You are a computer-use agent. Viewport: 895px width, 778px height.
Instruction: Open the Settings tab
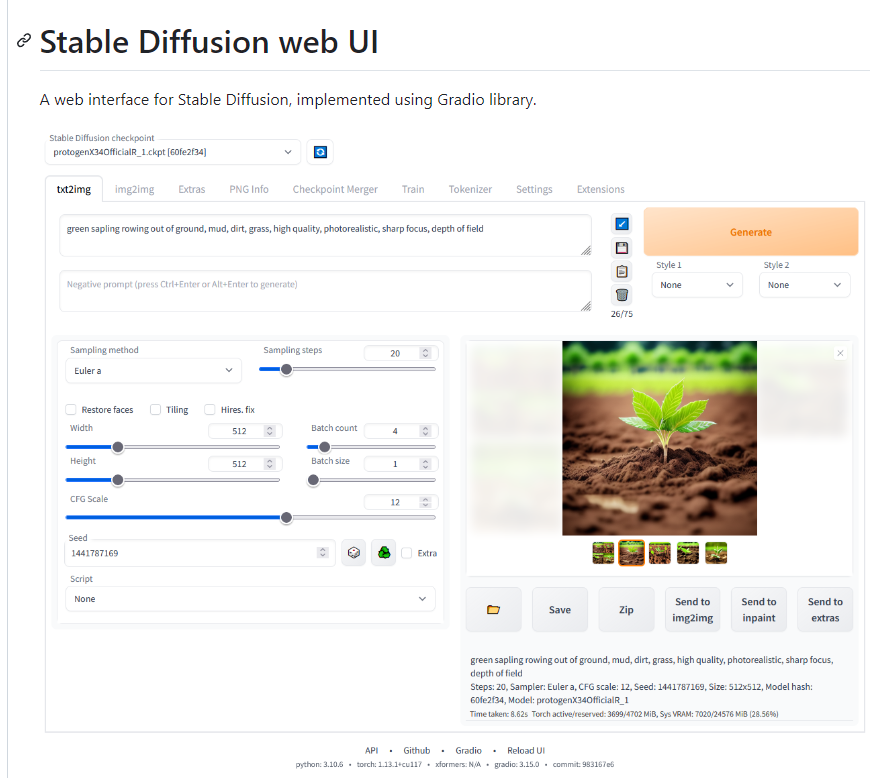coord(534,189)
